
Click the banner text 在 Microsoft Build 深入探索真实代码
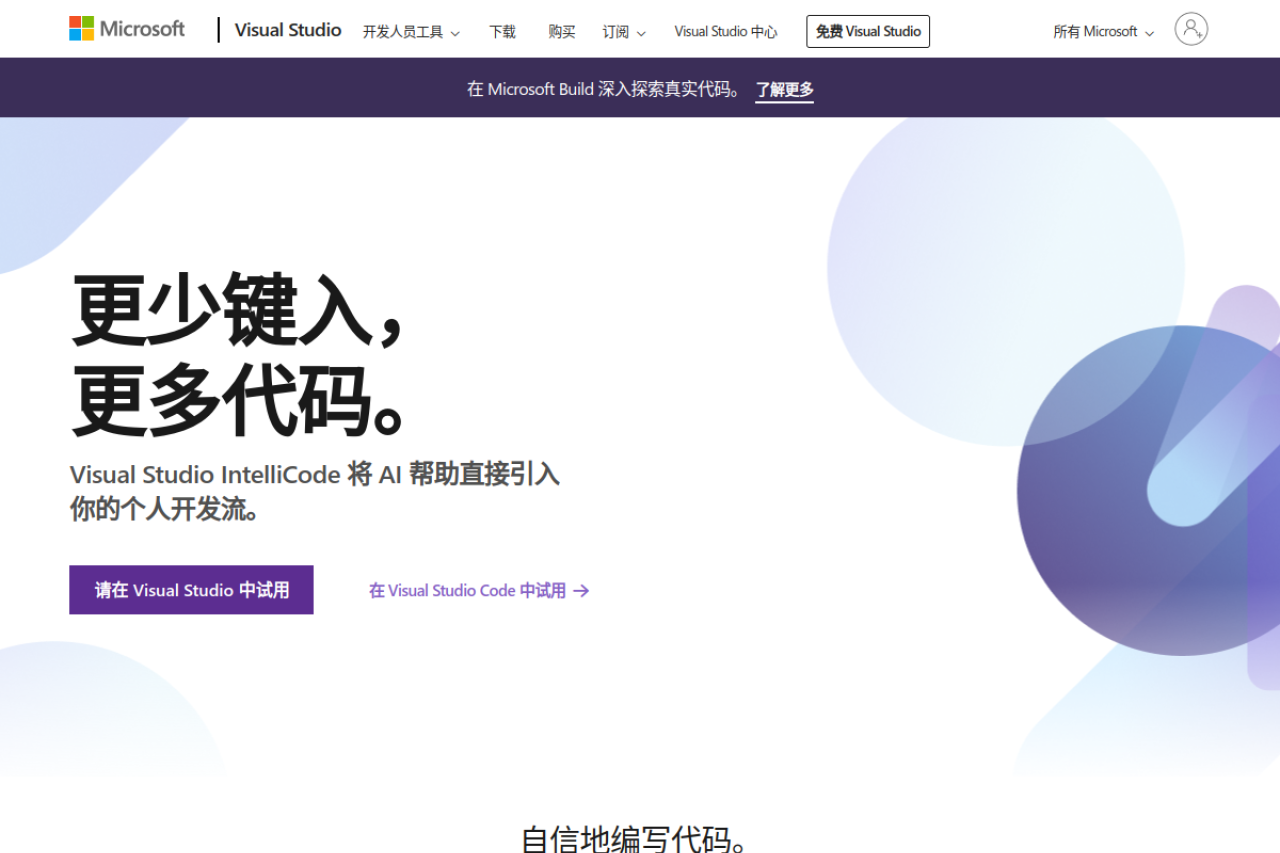(x=605, y=89)
